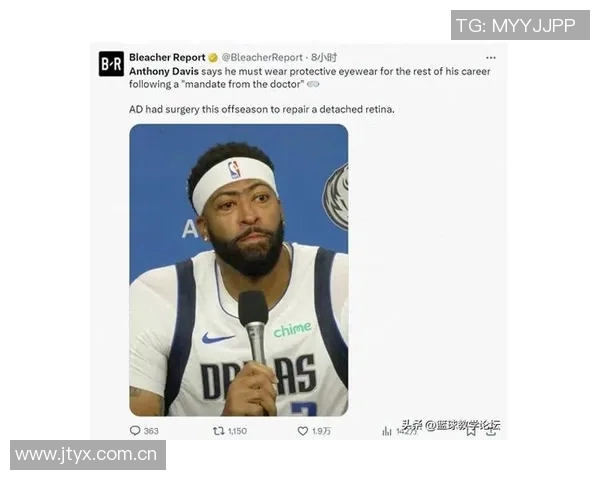600x480 pixels.
Task: Bookmark the tweet with the bookmark icon
Action: coord(471,431)
